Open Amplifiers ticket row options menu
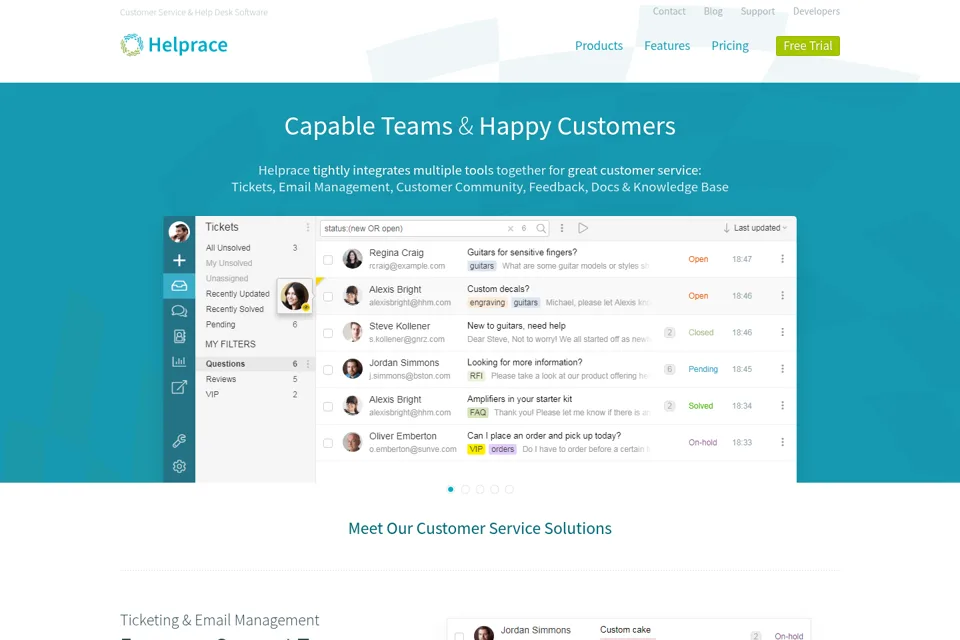The image size is (960, 640). coord(782,406)
